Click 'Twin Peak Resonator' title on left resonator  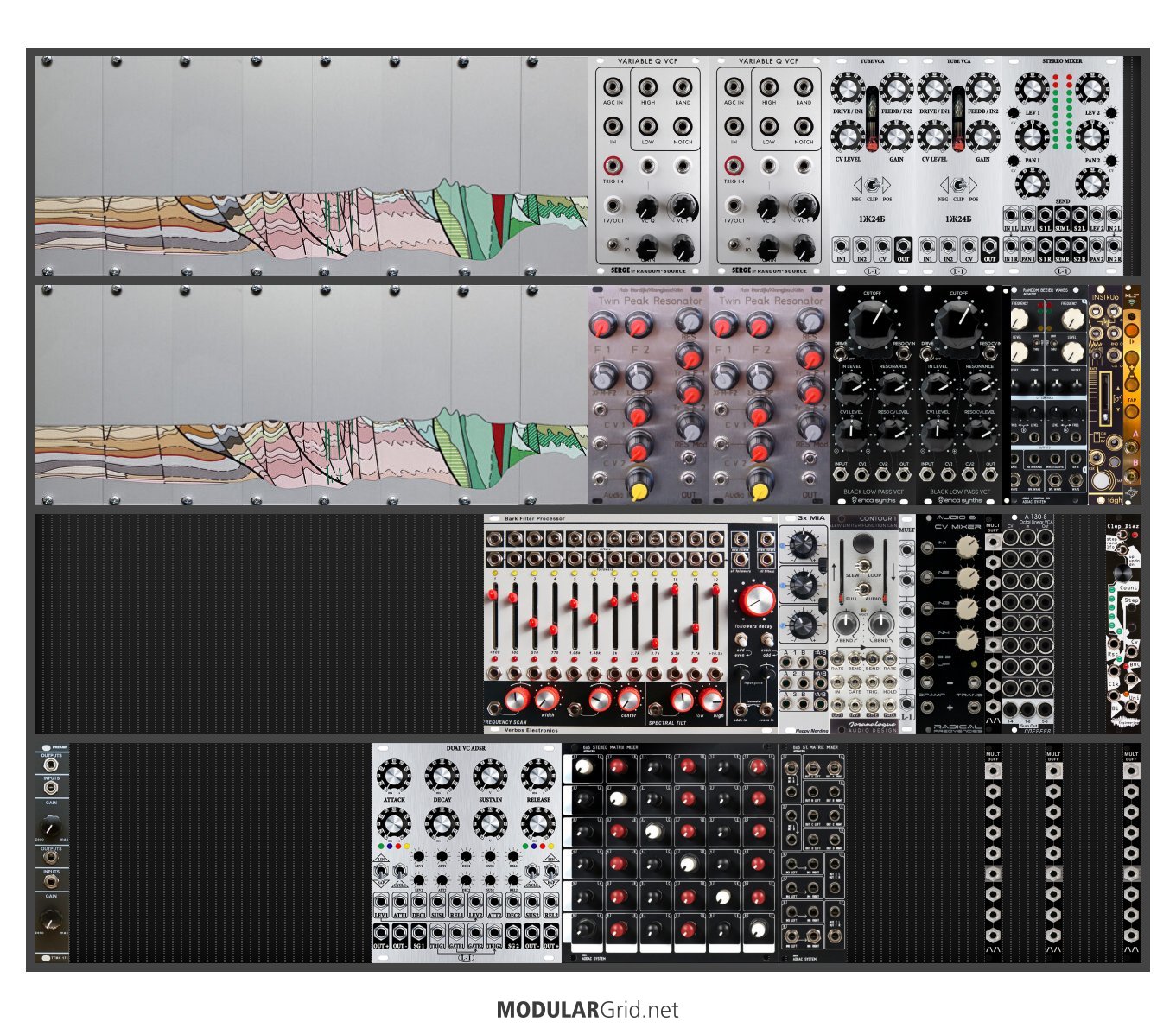point(650,301)
